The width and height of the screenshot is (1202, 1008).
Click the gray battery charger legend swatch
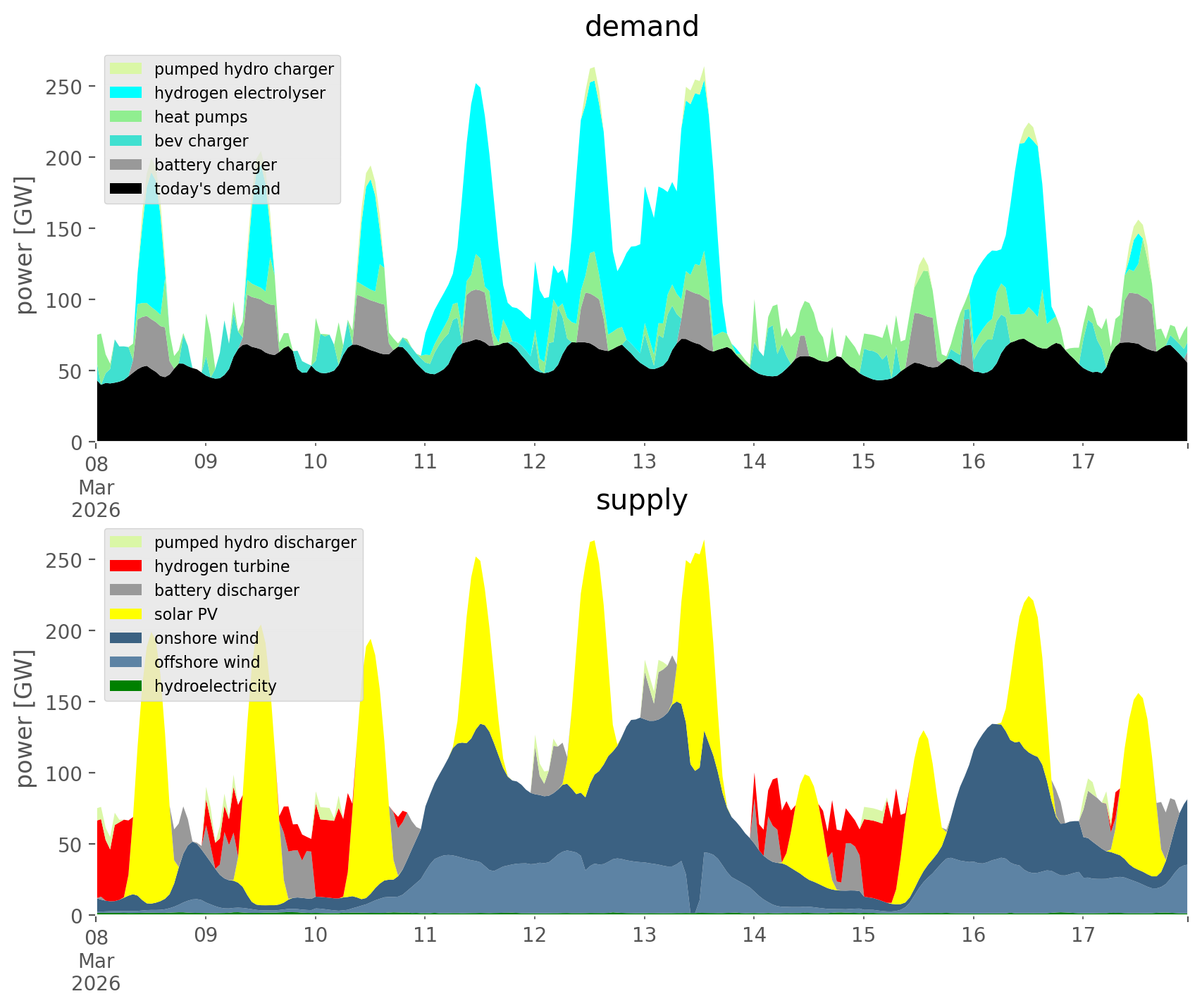[126, 165]
